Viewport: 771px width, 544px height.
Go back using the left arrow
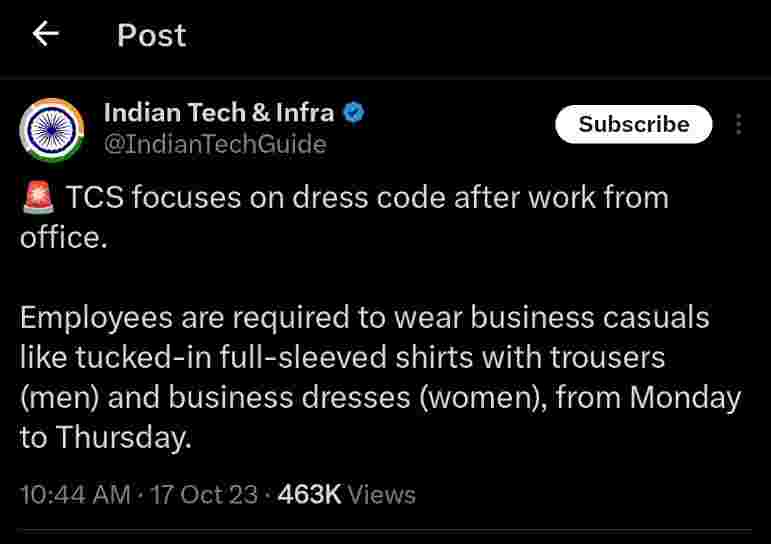click(45, 35)
